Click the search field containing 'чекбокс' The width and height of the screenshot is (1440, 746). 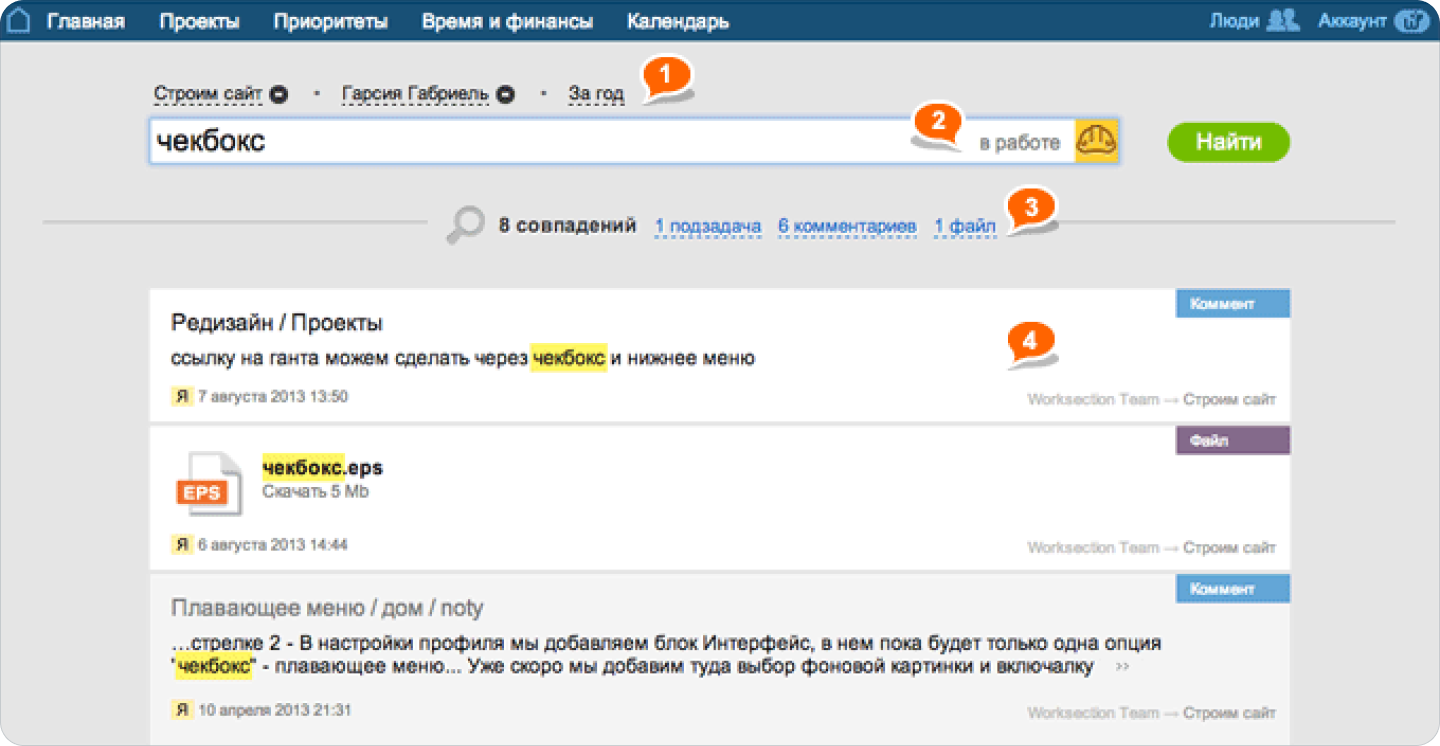[x=520, y=142]
